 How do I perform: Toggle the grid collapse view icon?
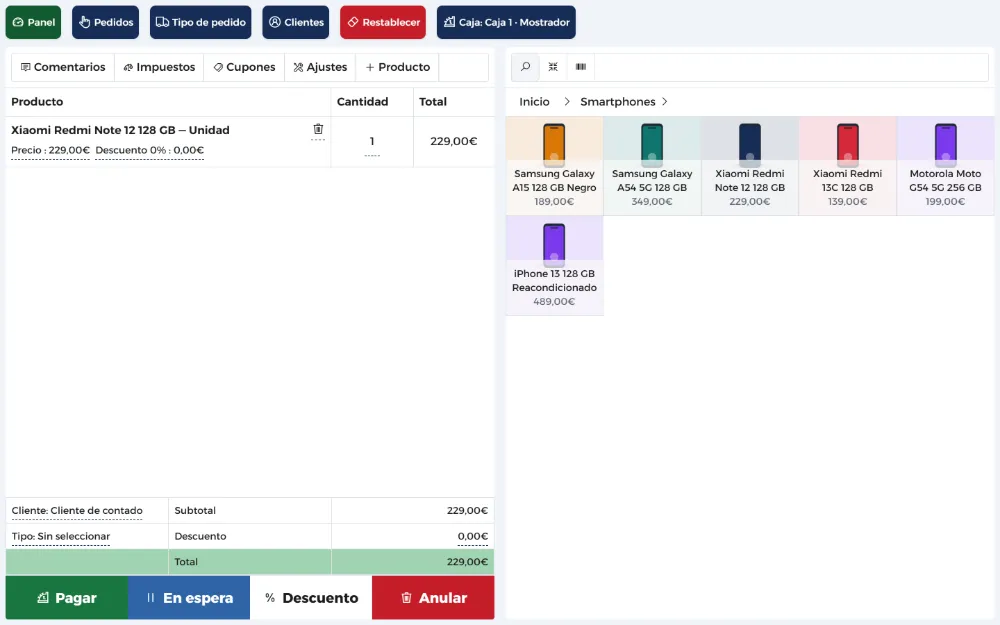click(x=553, y=67)
